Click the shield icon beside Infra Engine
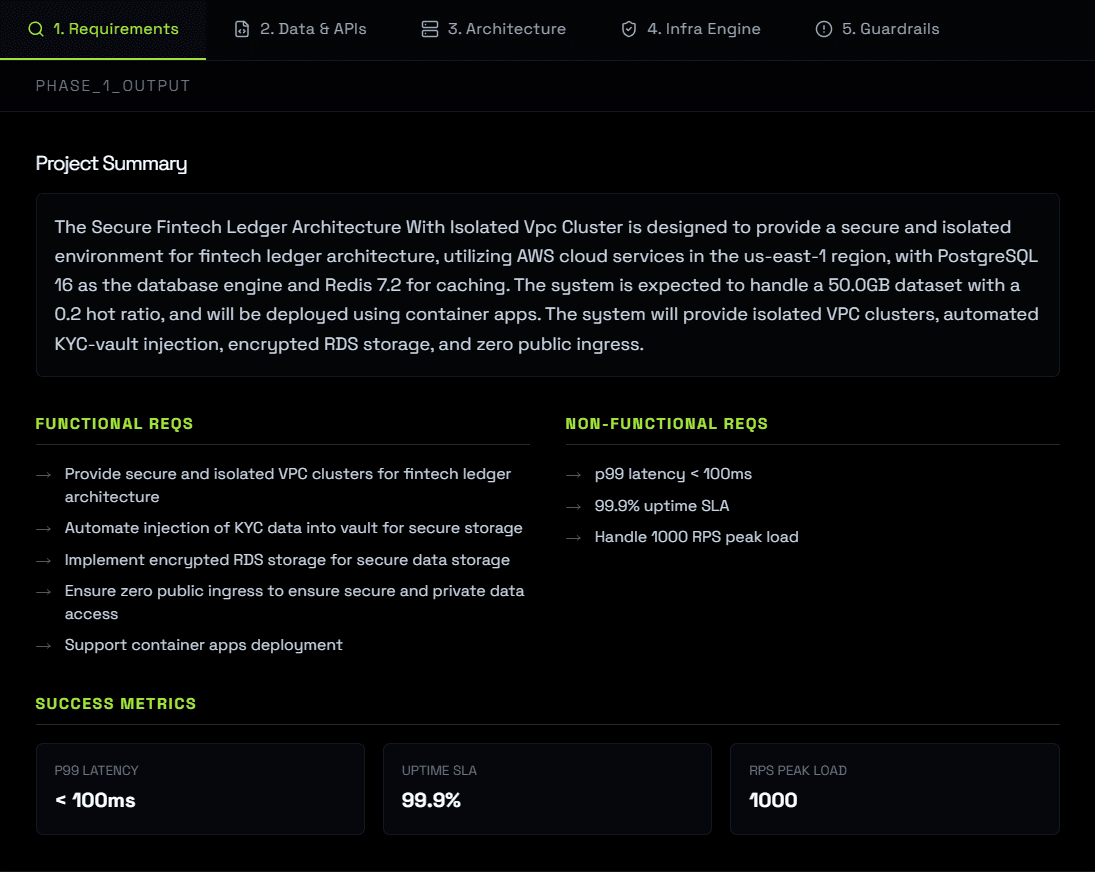 (629, 29)
